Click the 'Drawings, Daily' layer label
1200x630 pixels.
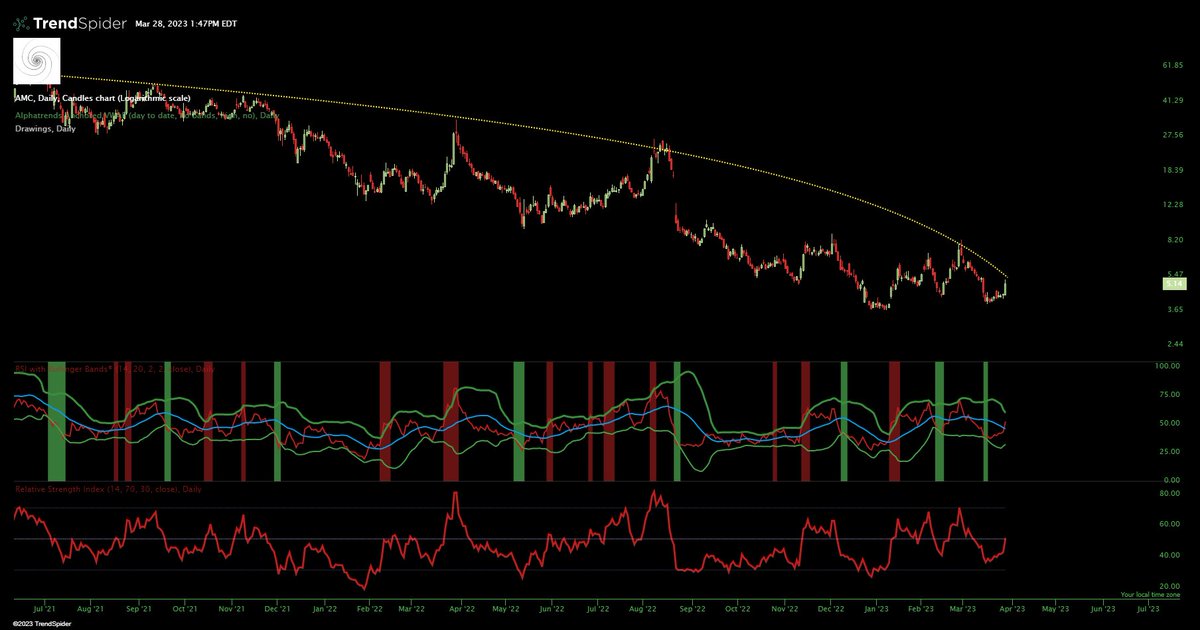[45, 127]
